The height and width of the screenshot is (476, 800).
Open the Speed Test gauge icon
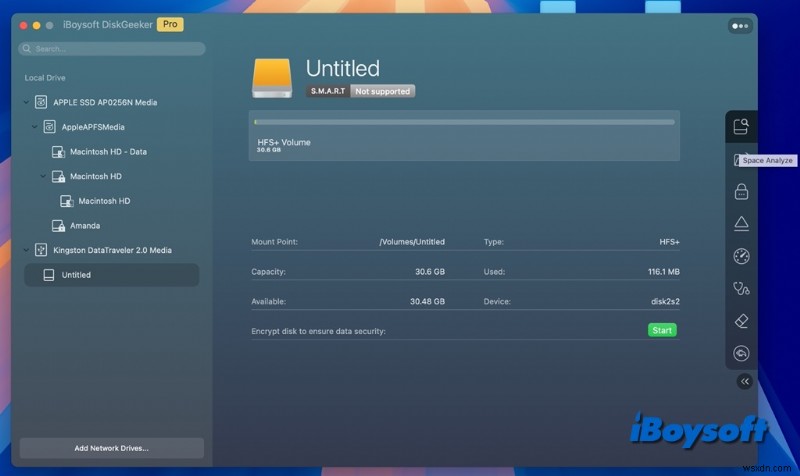click(741, 256)
